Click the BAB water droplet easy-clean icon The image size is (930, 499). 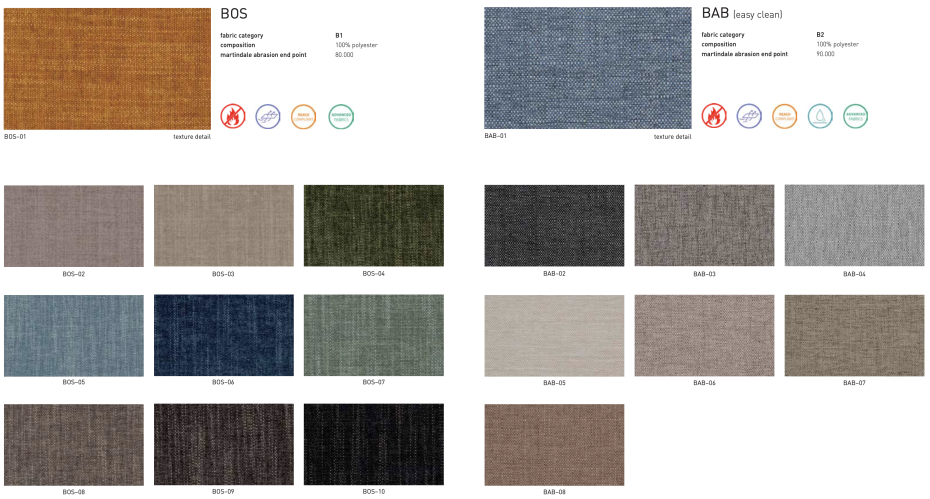point(820,116)
